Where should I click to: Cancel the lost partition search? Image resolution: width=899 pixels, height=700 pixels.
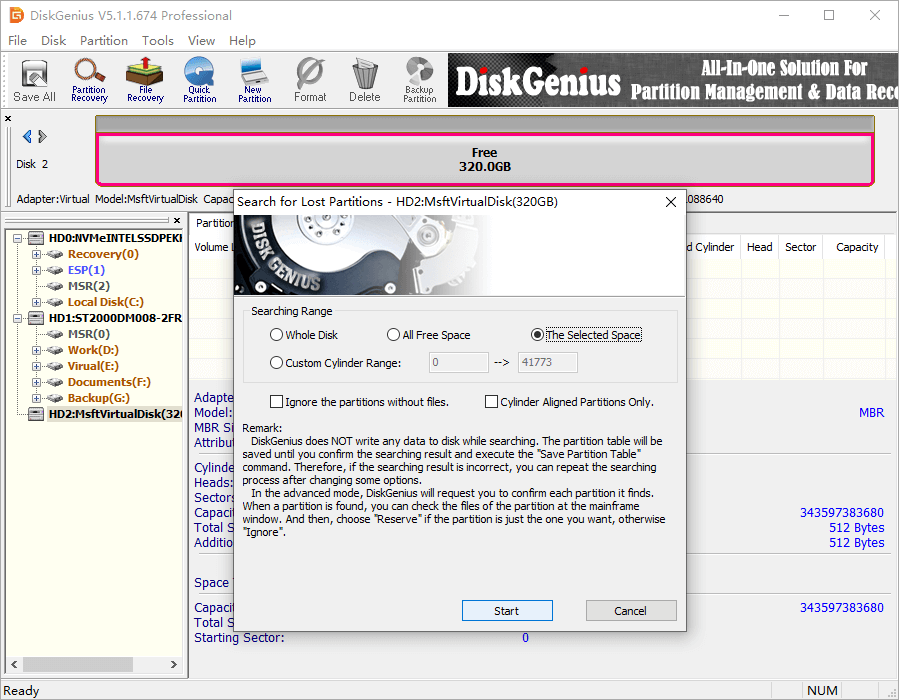(630, 610)
